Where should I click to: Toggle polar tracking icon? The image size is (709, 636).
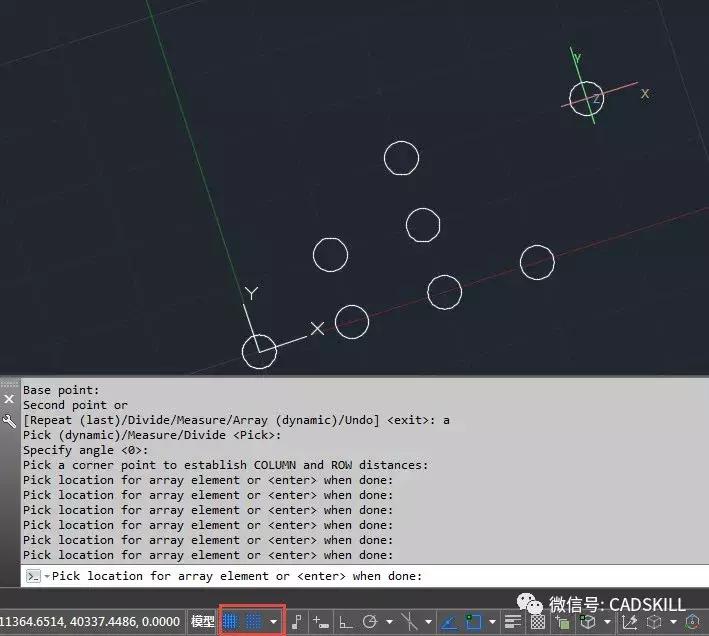tap(370, 621)
